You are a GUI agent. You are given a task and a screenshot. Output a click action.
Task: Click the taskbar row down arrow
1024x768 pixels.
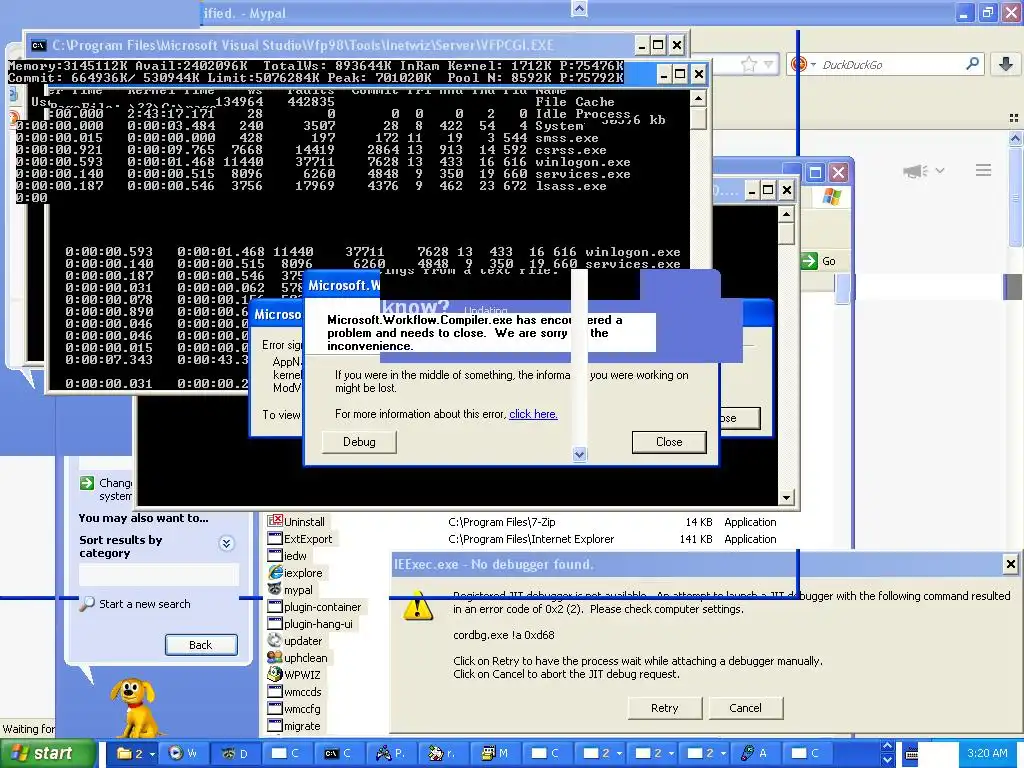click(887, 761)
